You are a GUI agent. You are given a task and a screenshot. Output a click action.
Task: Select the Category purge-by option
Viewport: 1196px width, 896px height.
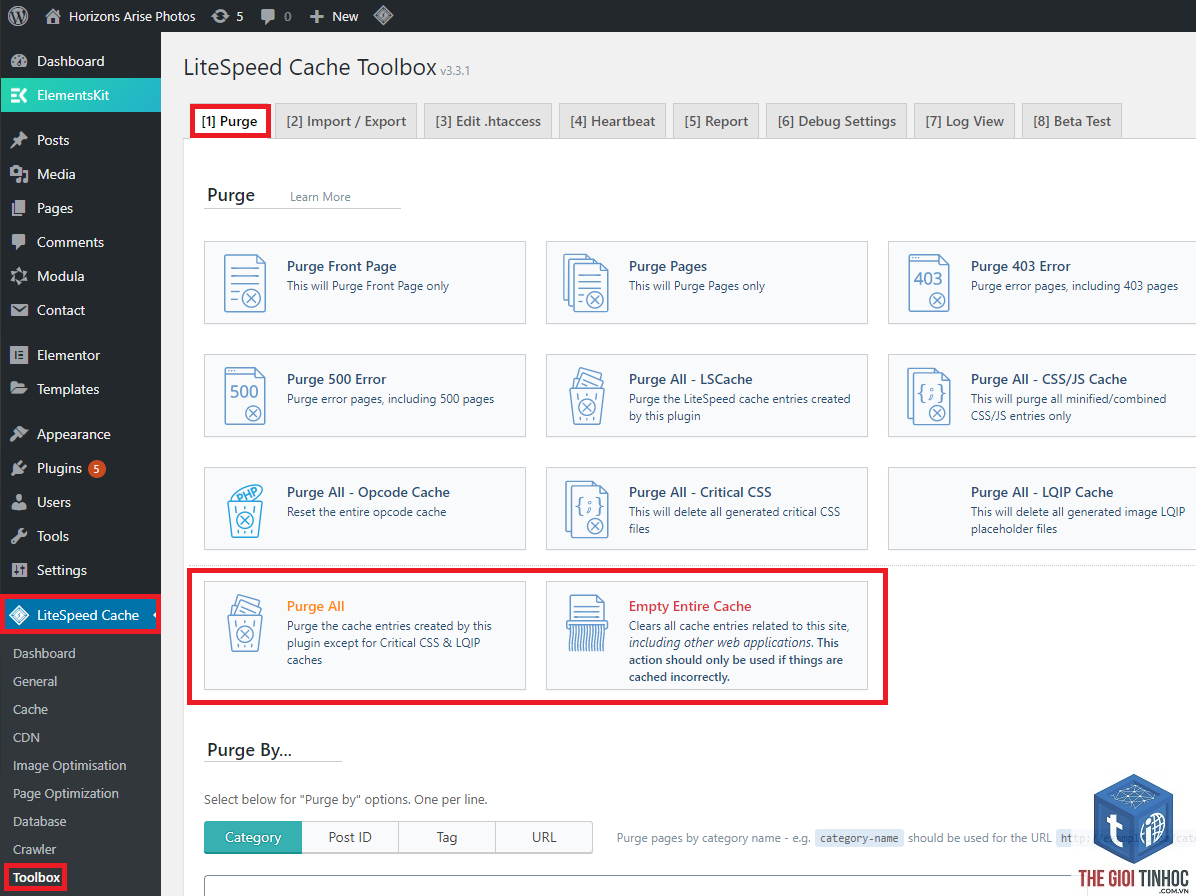tap(253, 837)
